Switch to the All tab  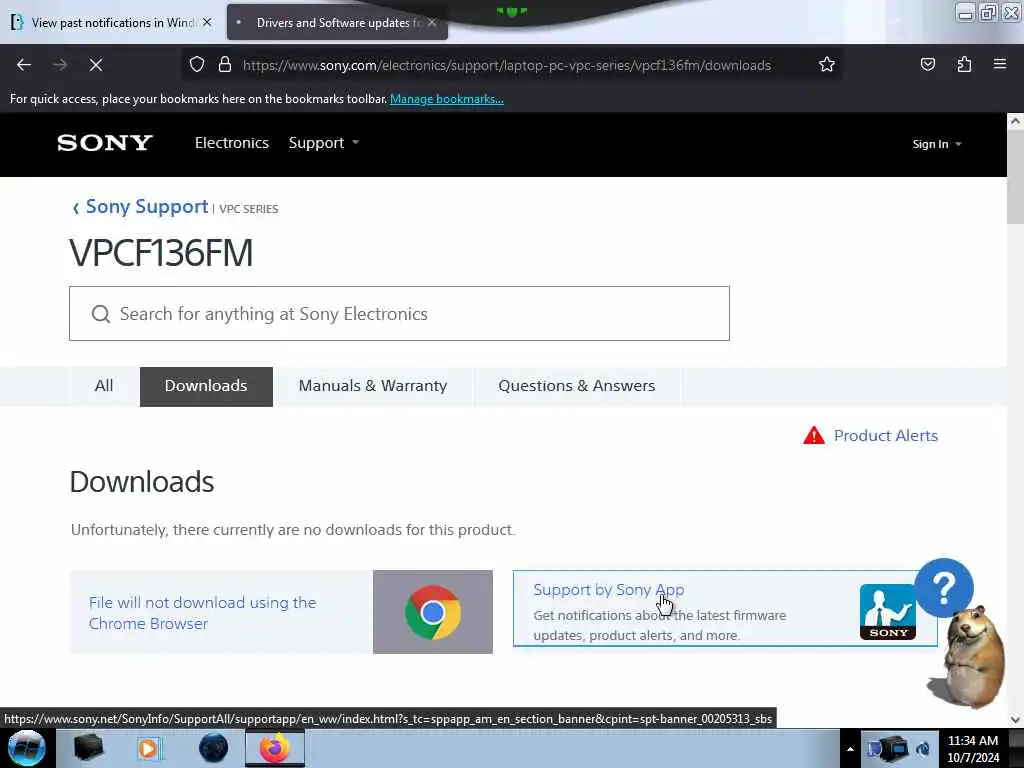pos(104,386)
